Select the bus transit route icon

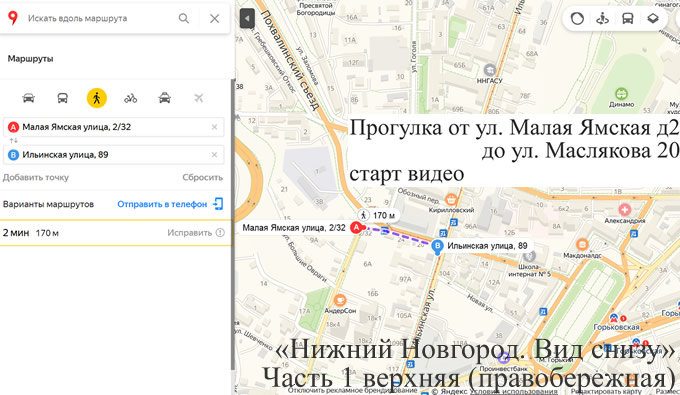(x=62, y=98)
